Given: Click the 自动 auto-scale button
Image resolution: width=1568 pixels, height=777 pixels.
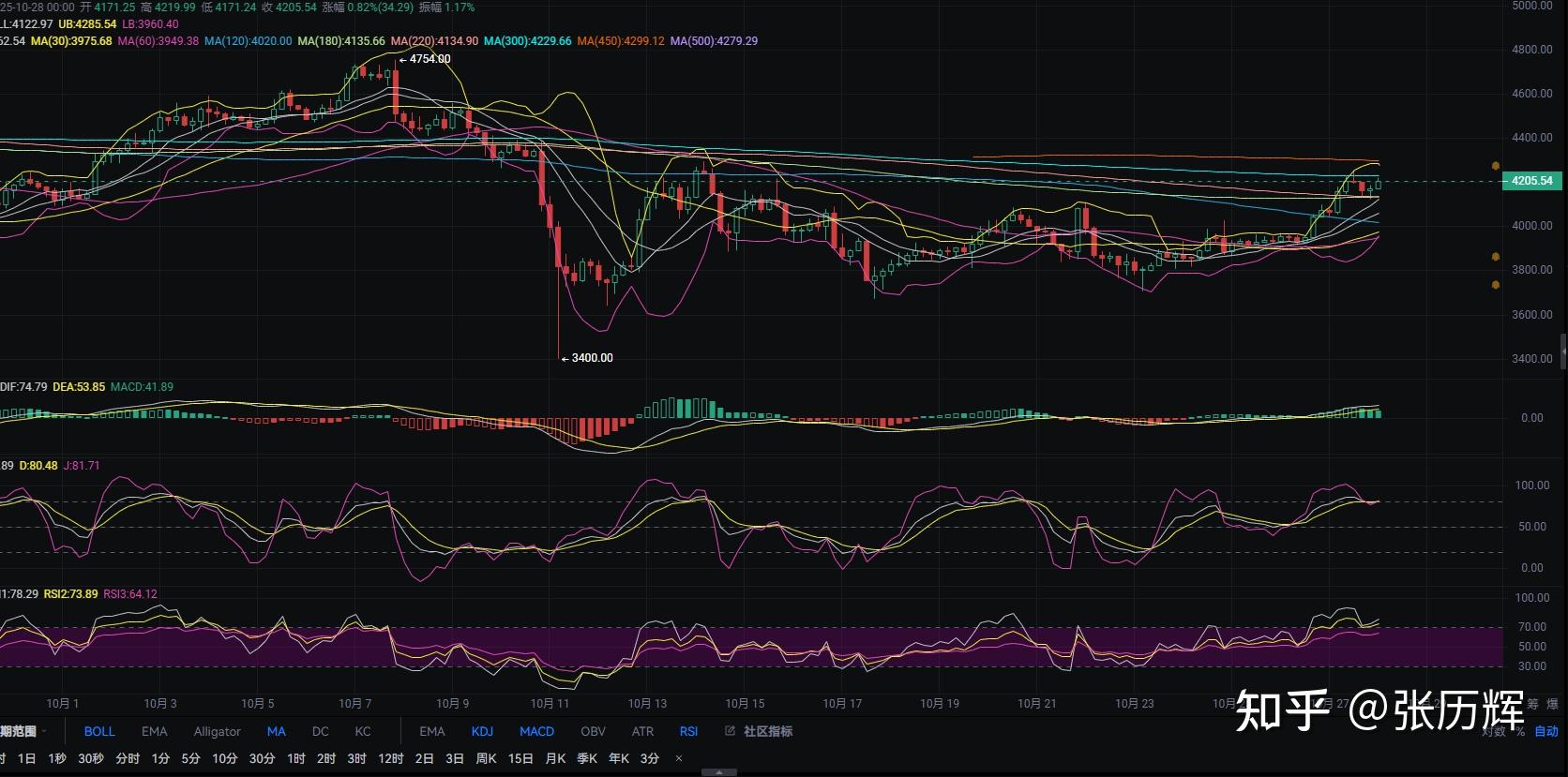Looking at the screenshot, I should pyautogui.click(x=1546, y=731).
